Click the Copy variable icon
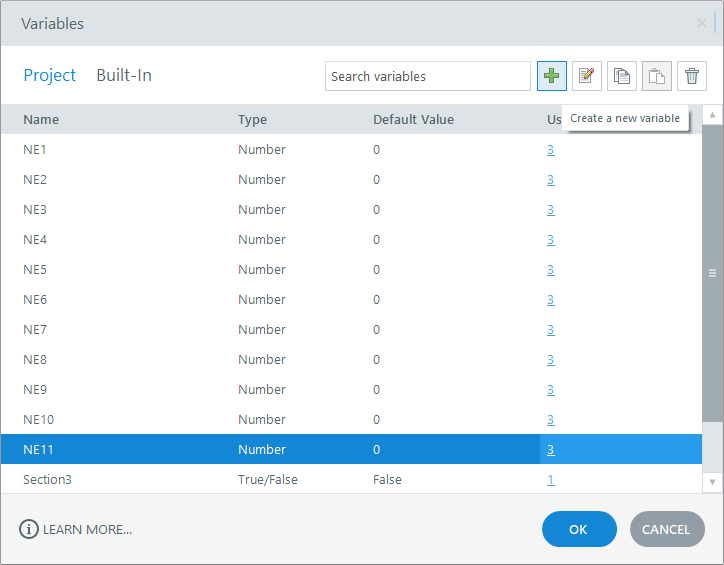Screen dimensions: 724x565 coord(622,76)
